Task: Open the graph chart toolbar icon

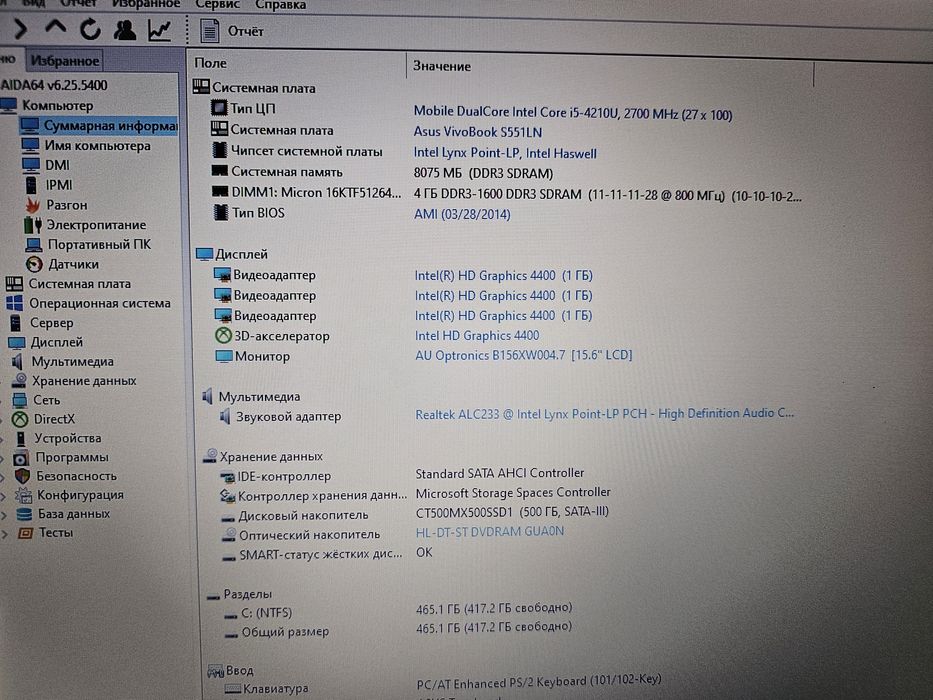Action: tap(159, 30)
